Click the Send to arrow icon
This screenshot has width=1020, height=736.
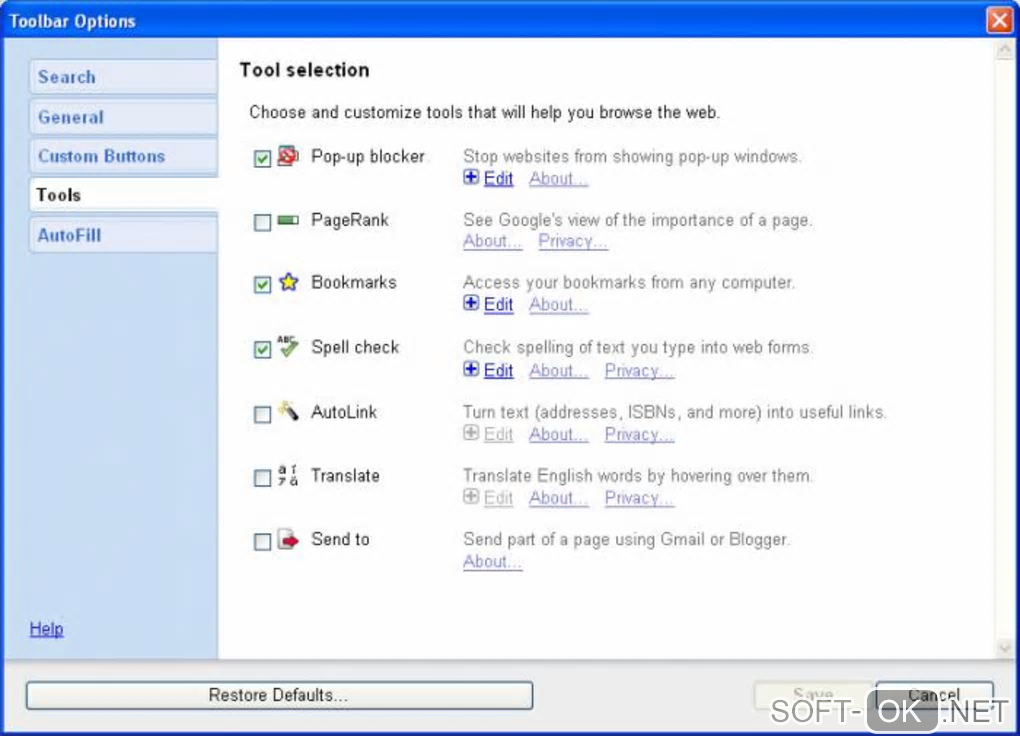[288, 539]
